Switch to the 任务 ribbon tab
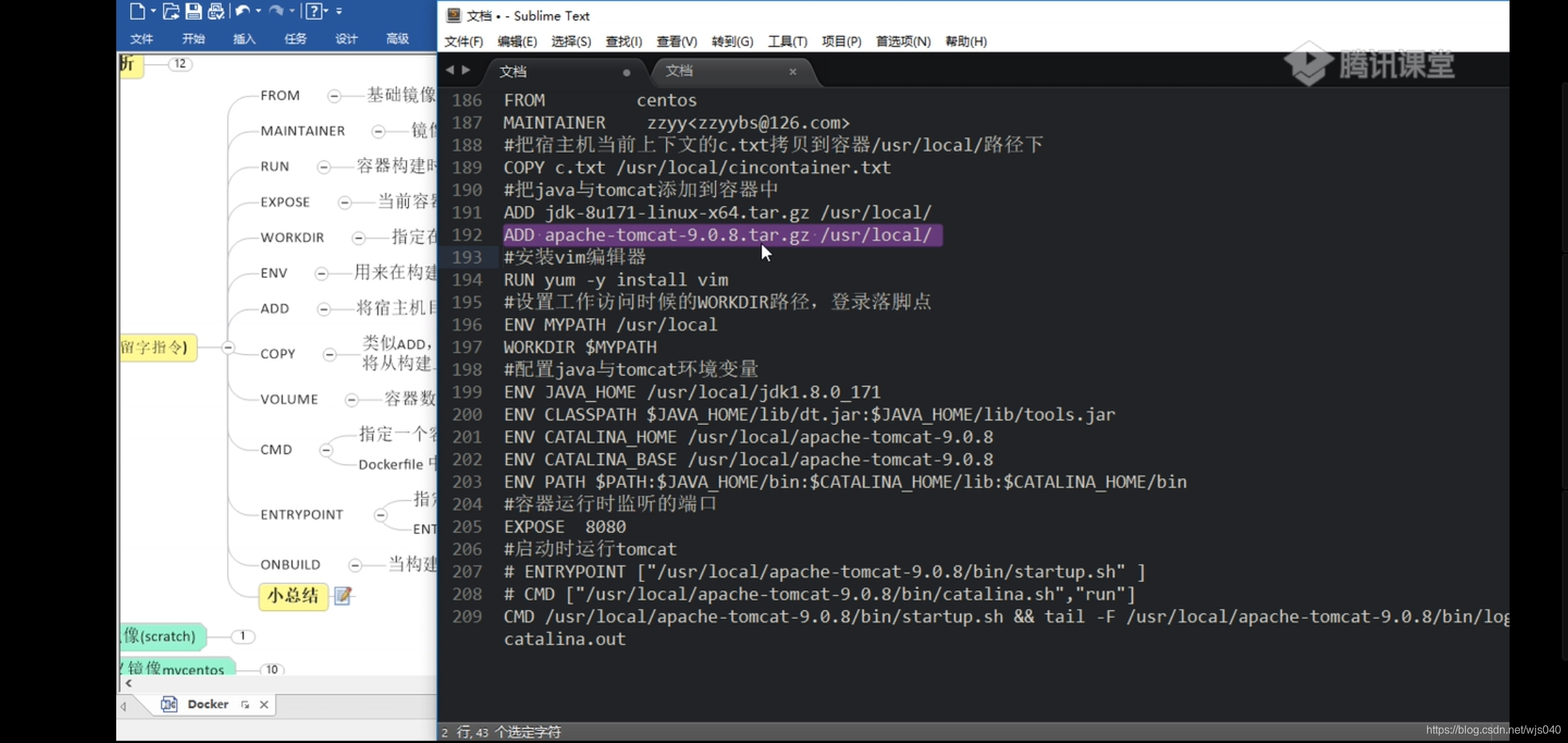Image resolution: width=1568 pixels, height=743 pixels. tap(295, 39)
